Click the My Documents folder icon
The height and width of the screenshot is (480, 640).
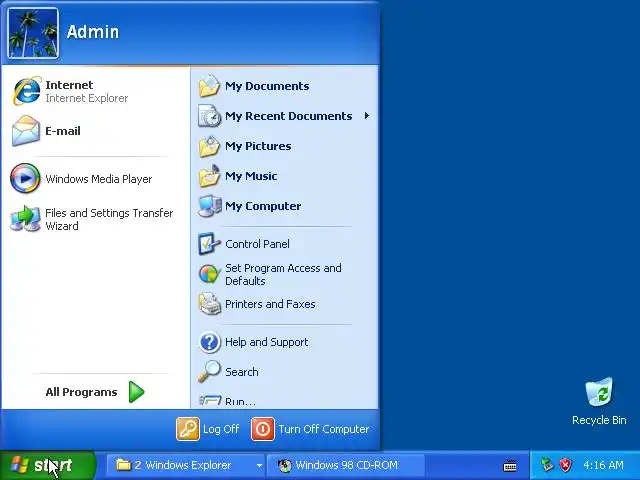(x=209, y=86)
